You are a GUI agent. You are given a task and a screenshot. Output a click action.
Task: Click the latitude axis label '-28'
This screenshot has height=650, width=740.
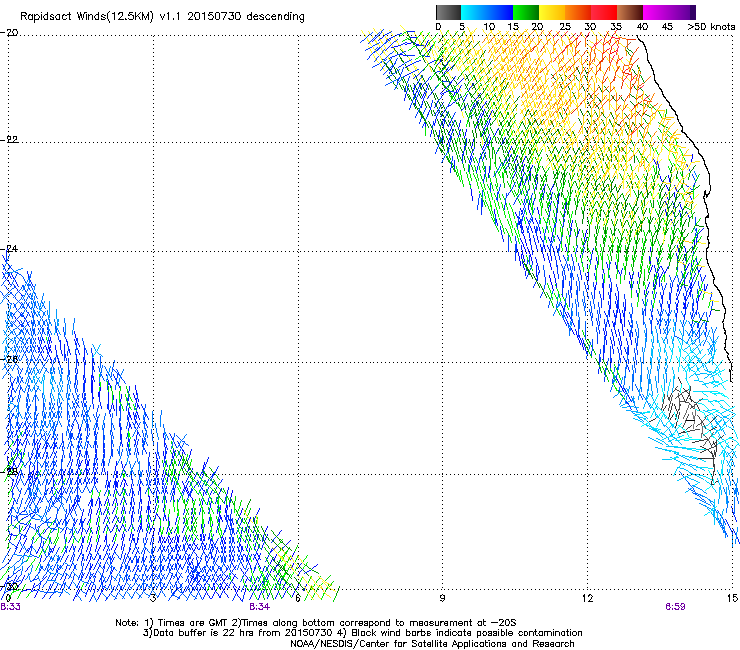point(10,471)
